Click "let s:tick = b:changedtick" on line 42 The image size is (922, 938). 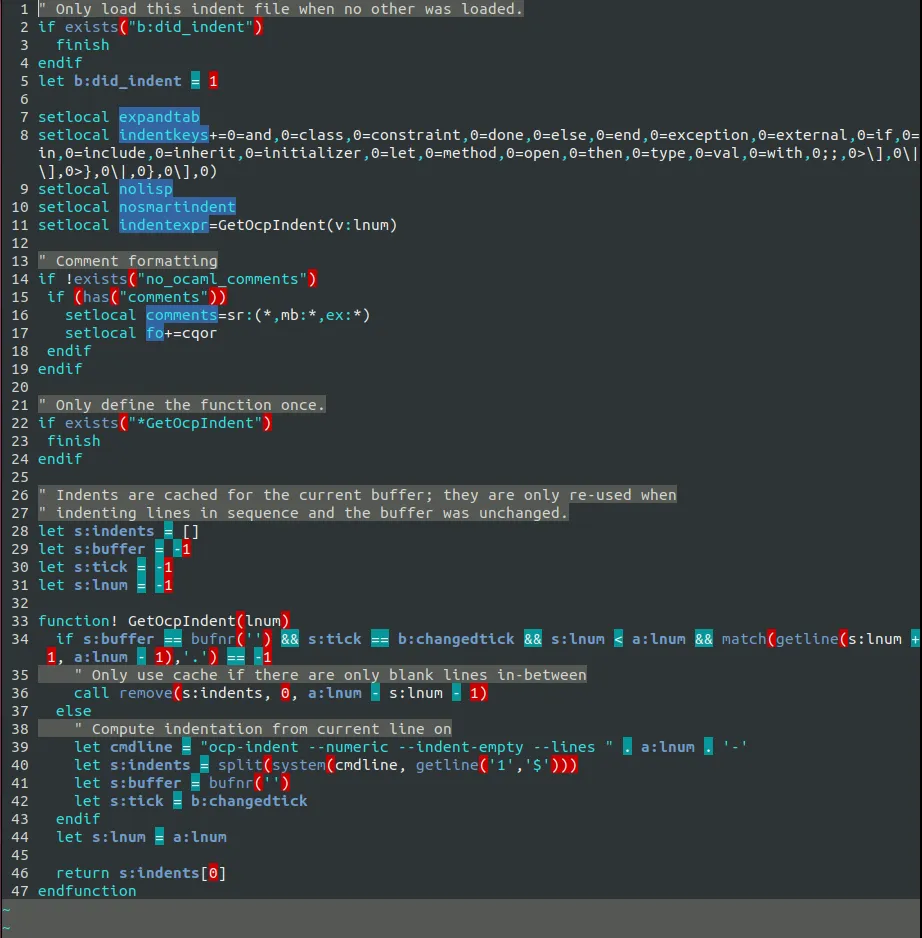(x=191, y=800)
